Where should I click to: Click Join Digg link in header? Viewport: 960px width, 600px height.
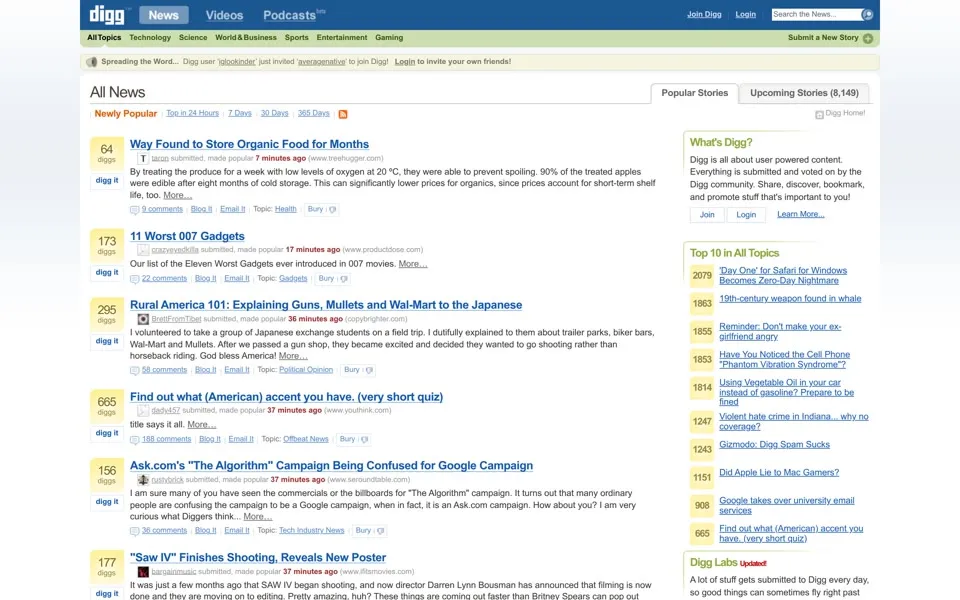click(704, 14)
